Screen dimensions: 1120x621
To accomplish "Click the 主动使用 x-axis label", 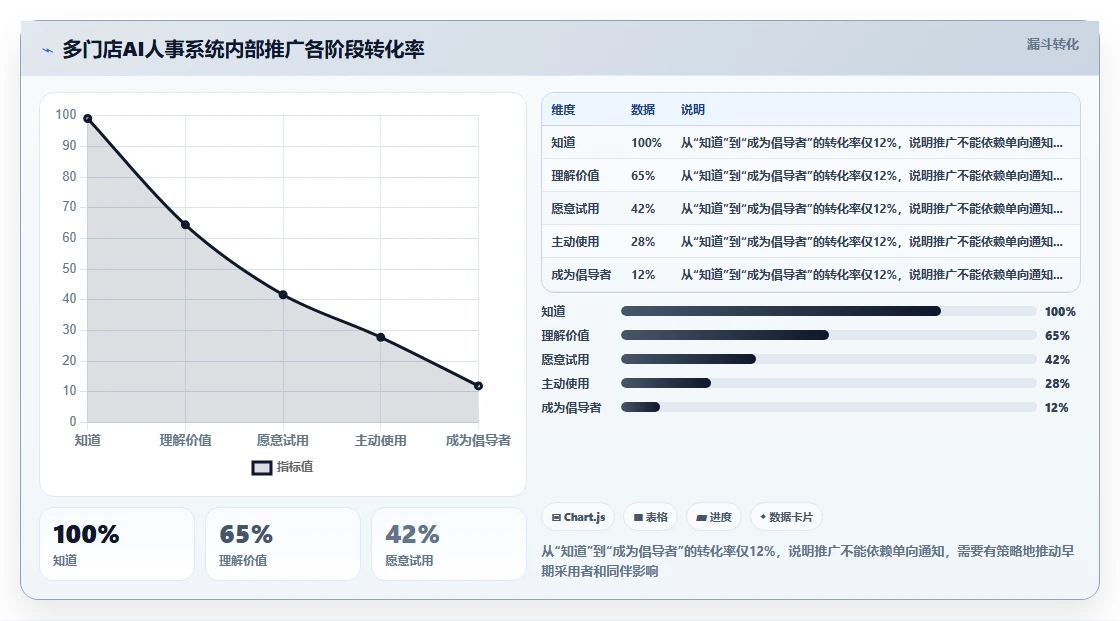I will (x=381, y=440).
